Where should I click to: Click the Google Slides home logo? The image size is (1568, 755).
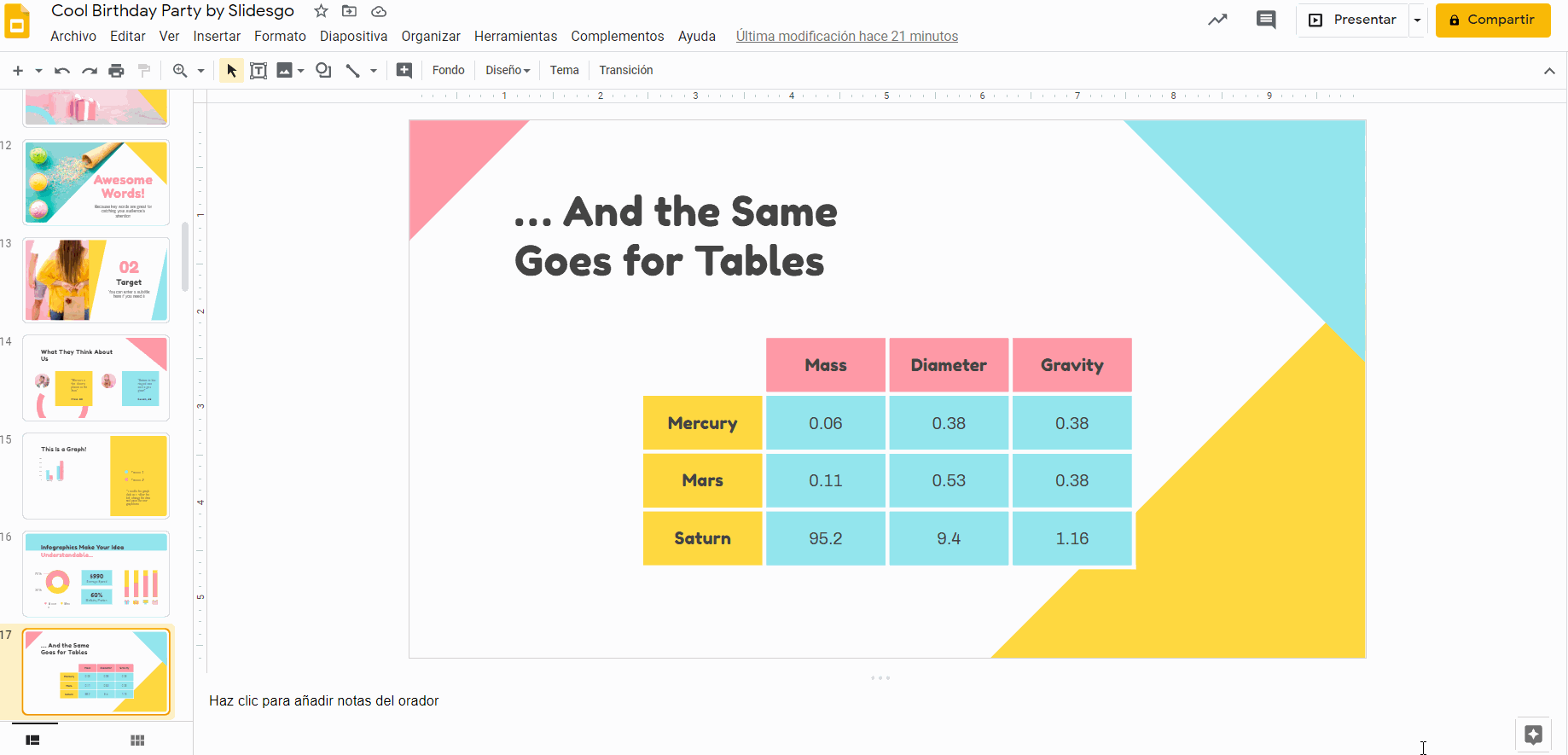click(x=17, y=22)
